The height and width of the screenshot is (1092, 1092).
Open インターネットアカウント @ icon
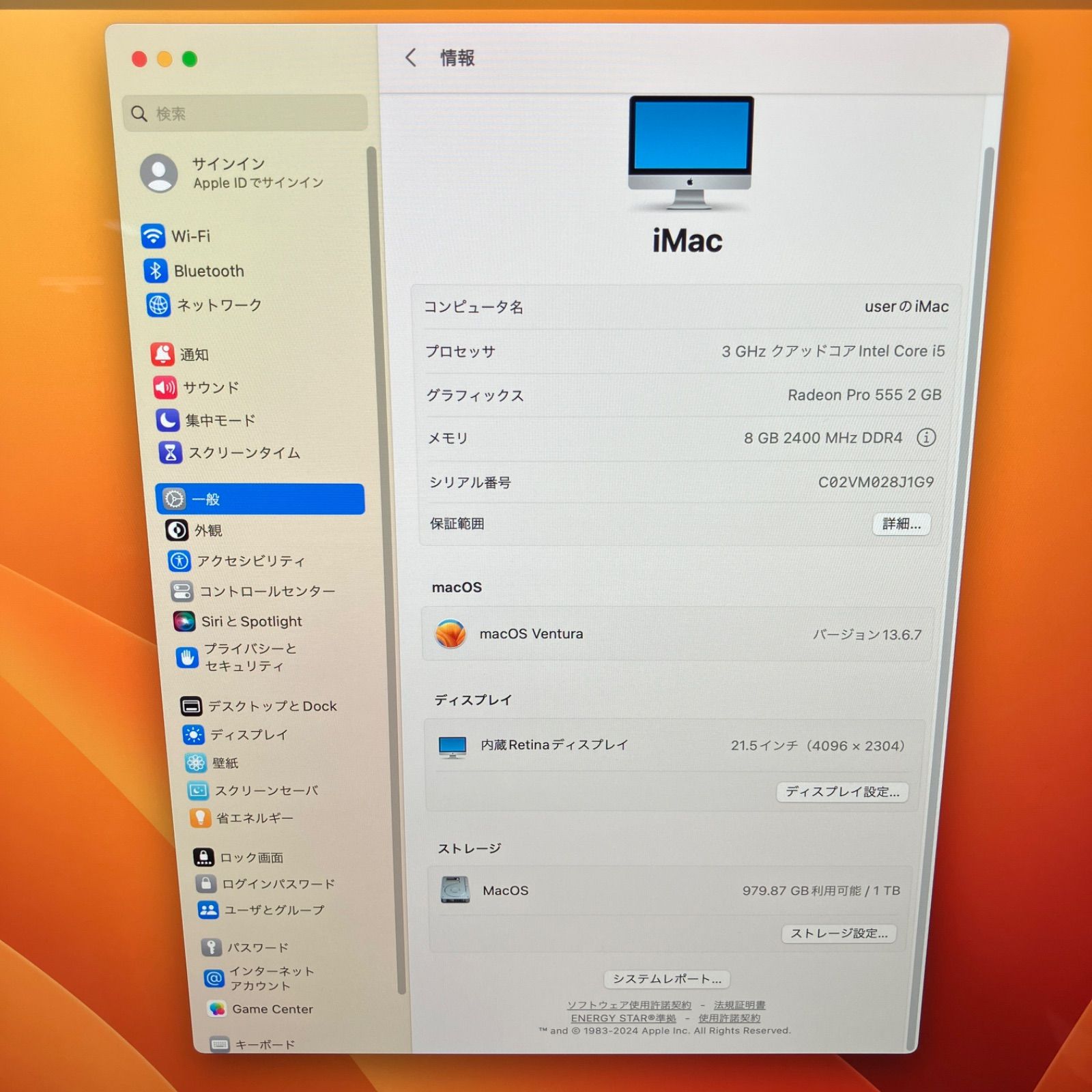point(214,978)
